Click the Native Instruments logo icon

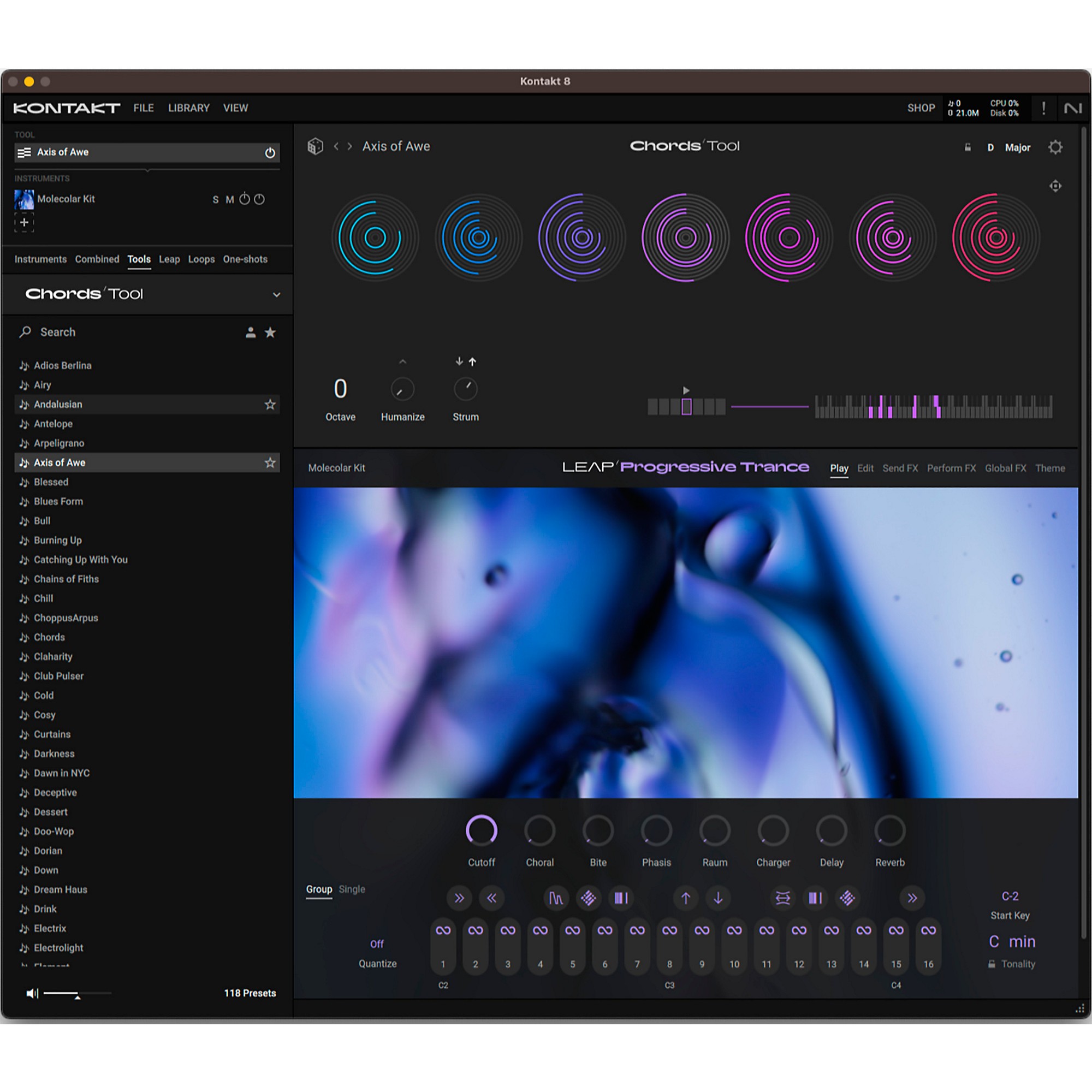(1072, 108)
